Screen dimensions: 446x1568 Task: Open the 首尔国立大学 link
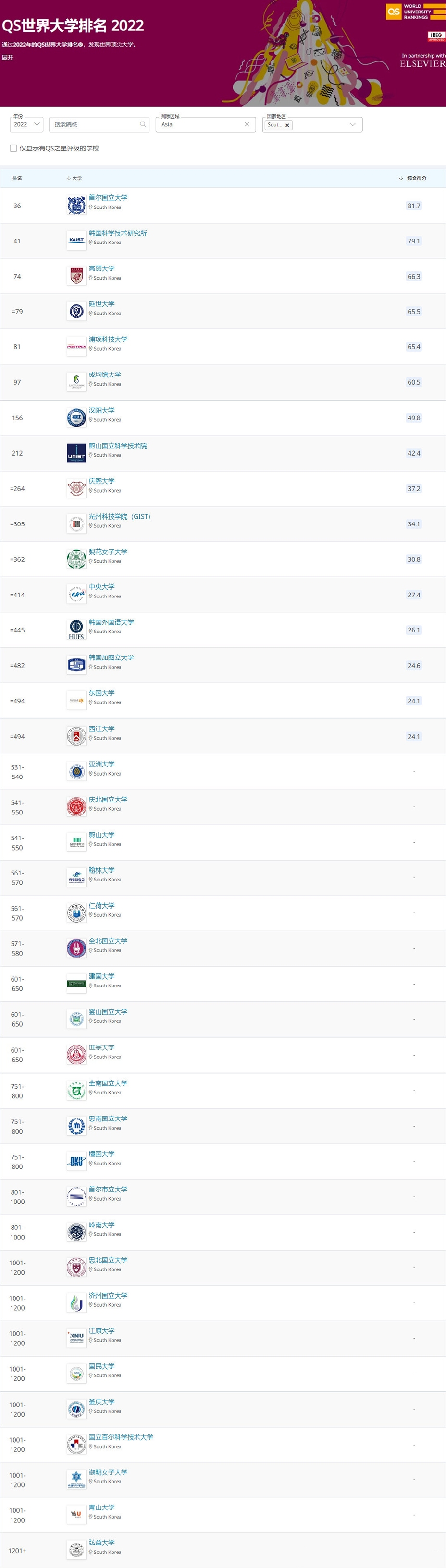108,198
